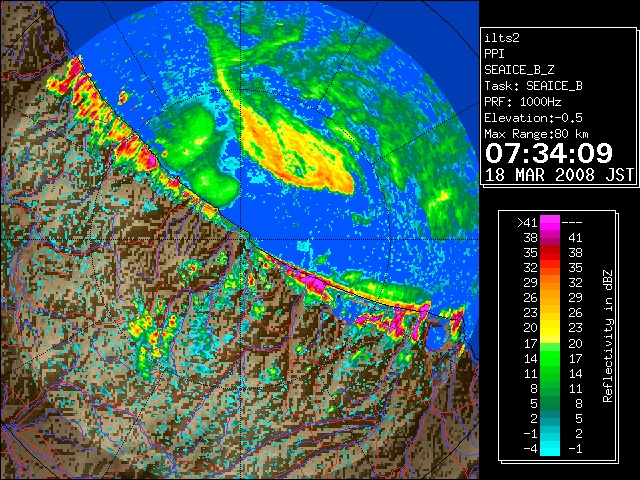Click the 'Reflectivity in dBZ' legend label
The width and height of the screenshot is (640, 480).
(607, 336)
